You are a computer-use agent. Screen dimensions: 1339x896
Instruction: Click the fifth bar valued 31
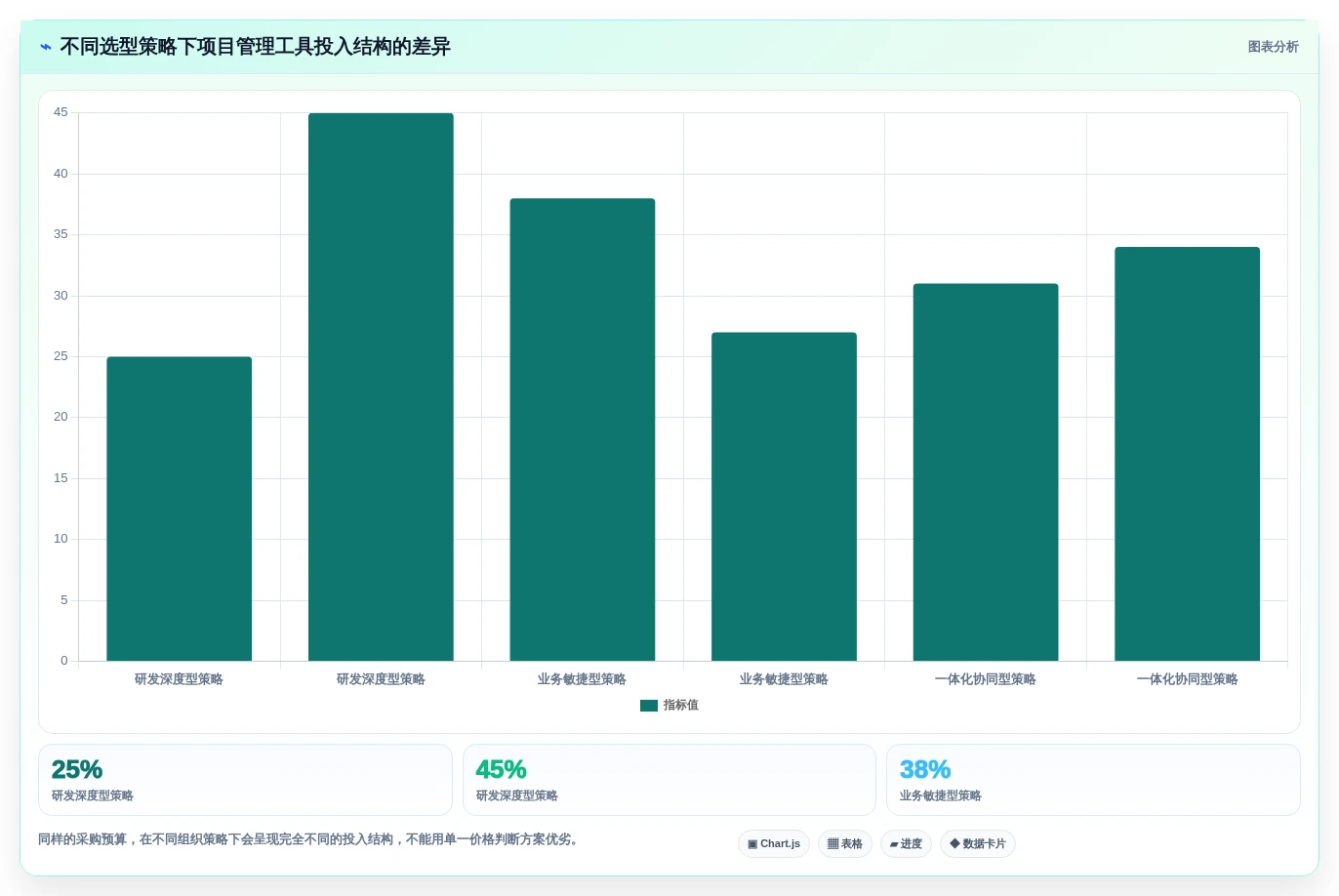tap(986, 472)
